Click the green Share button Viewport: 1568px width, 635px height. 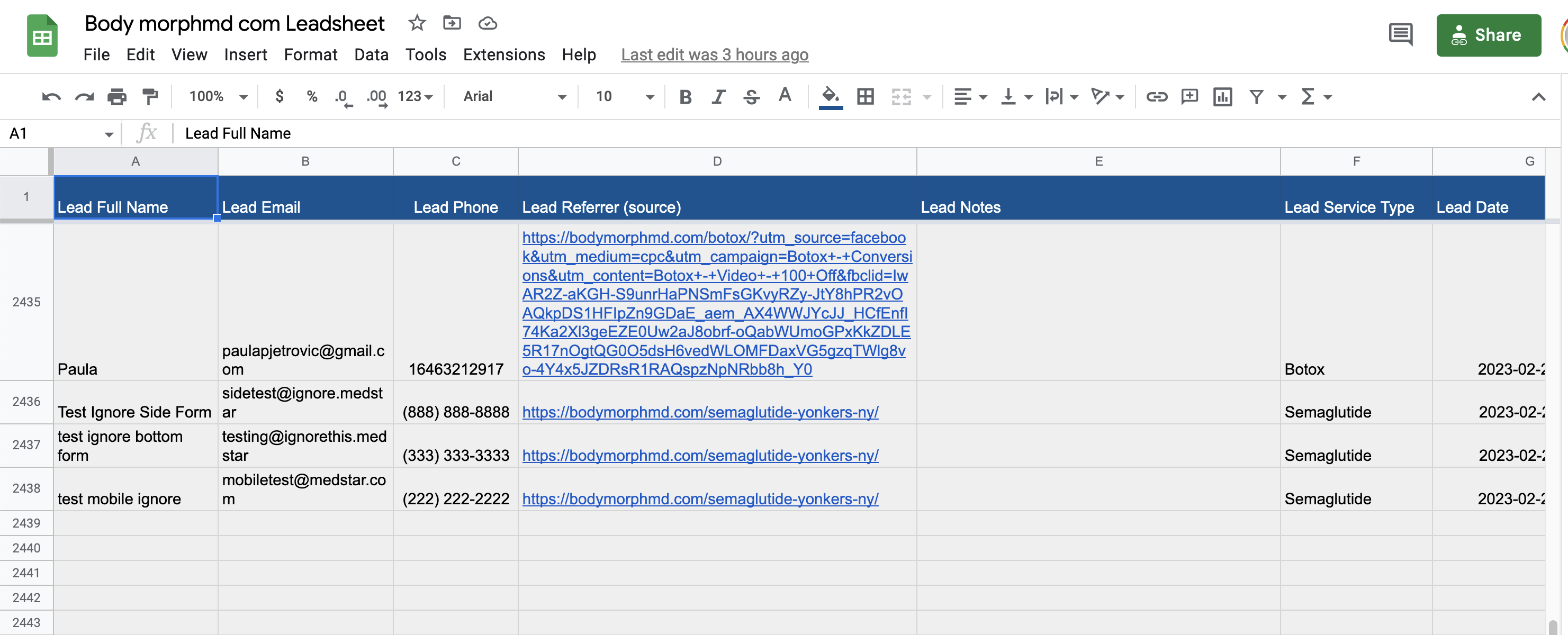(1488, 35)
